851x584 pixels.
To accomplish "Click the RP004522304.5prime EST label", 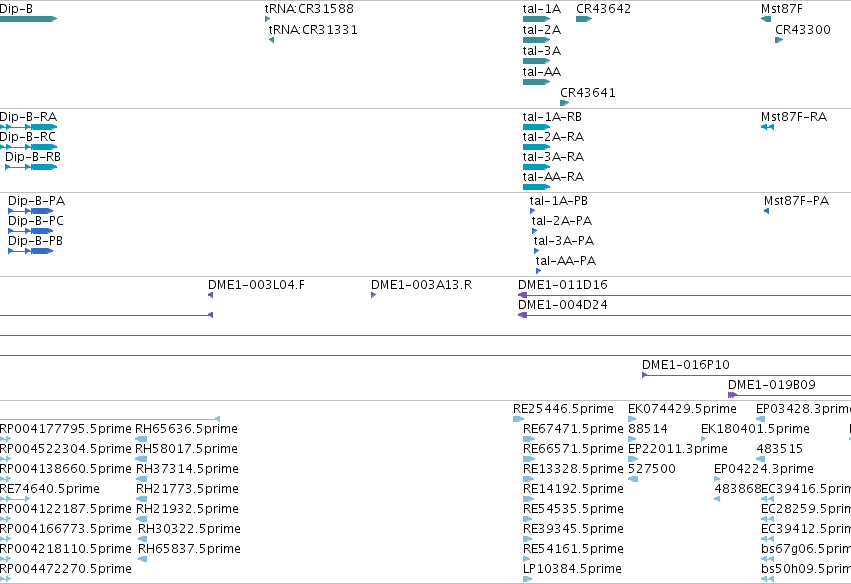I will 66,449.
